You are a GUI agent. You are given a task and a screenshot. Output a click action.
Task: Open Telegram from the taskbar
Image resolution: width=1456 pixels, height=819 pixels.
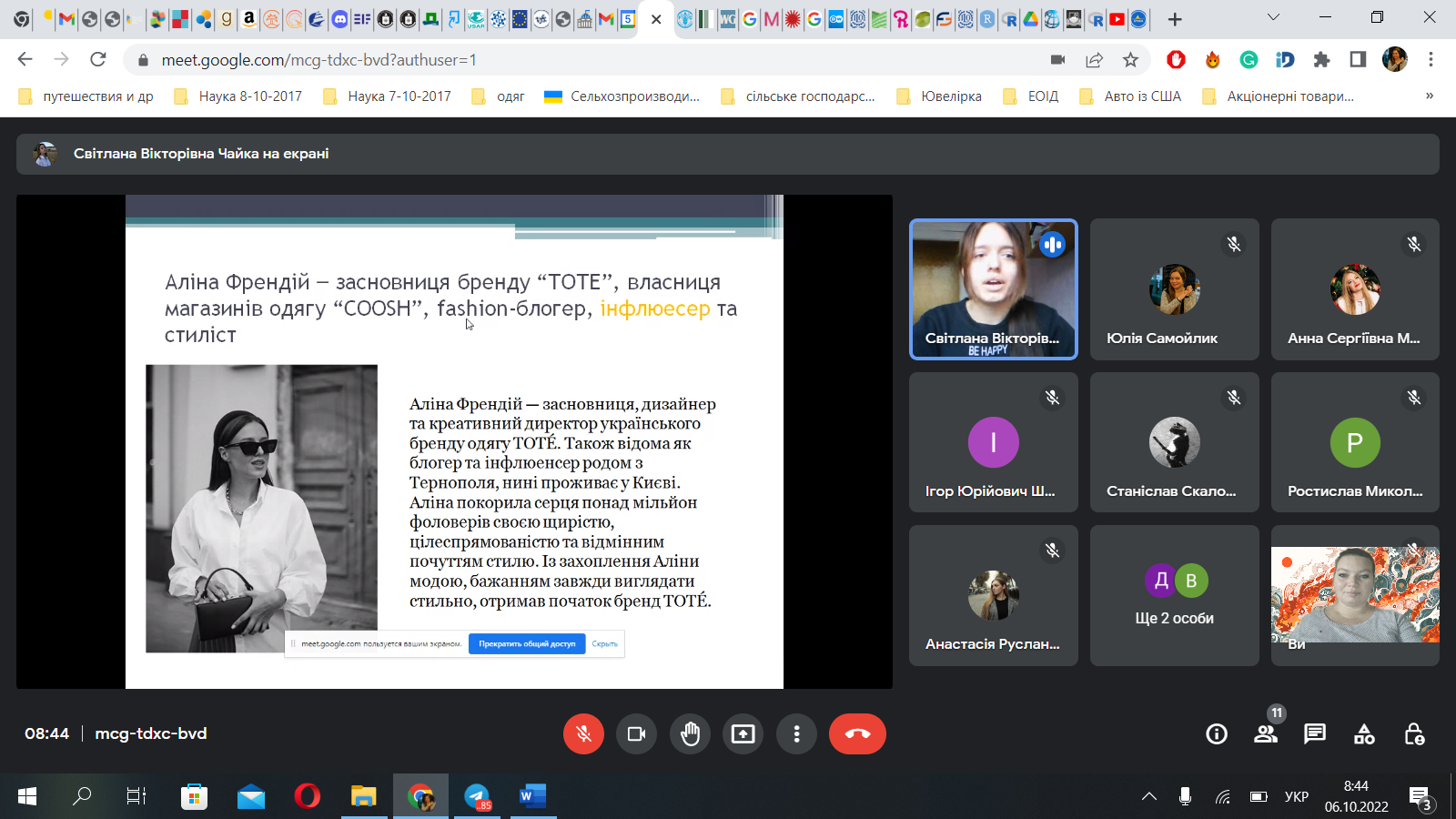(477, 796)
